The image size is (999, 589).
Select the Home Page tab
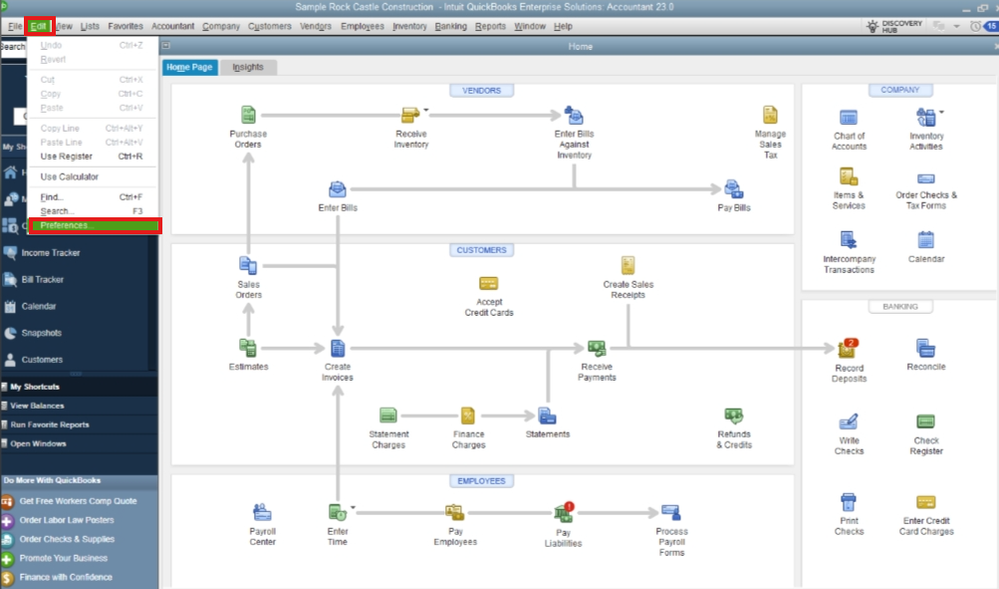(190, 67)
